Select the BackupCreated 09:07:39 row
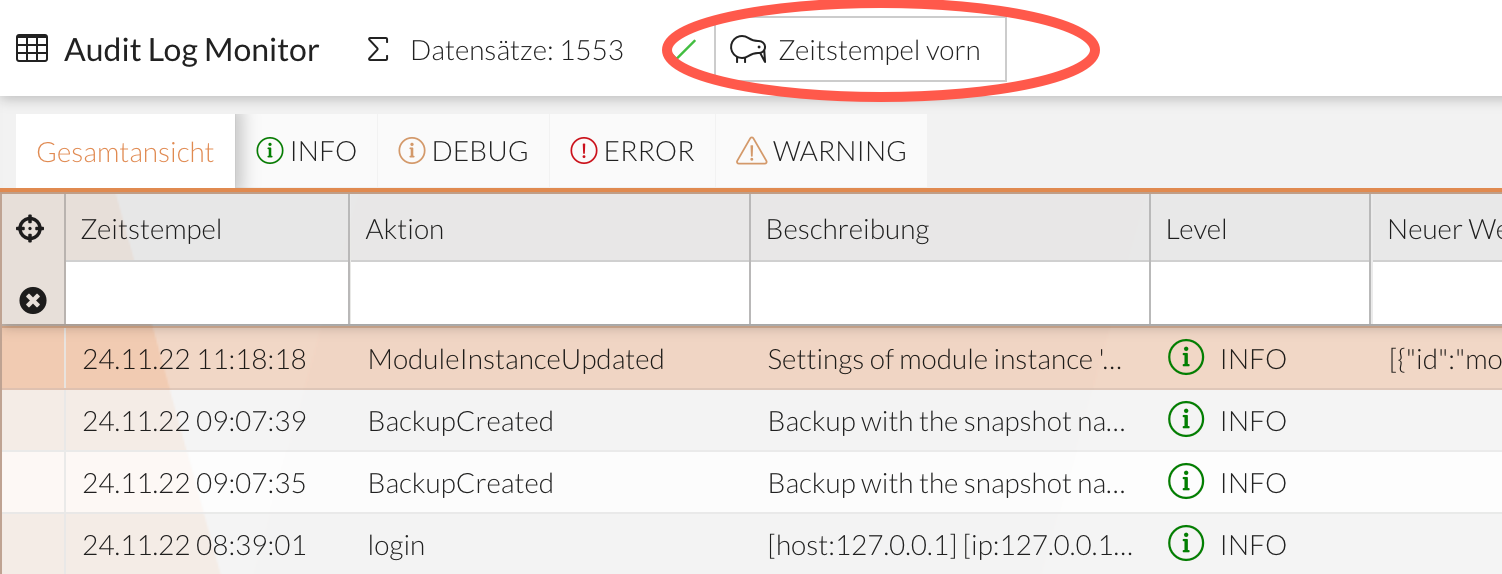This screenshot has height=574, width=1502. [460, 421]
